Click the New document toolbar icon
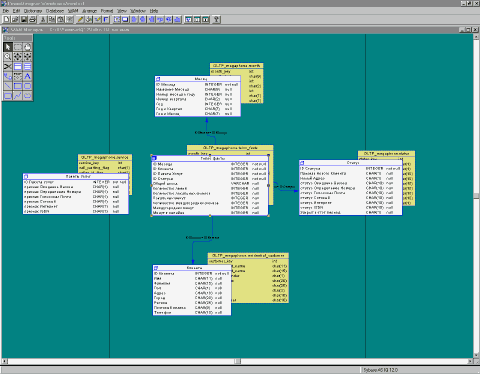 pos(6,20)
